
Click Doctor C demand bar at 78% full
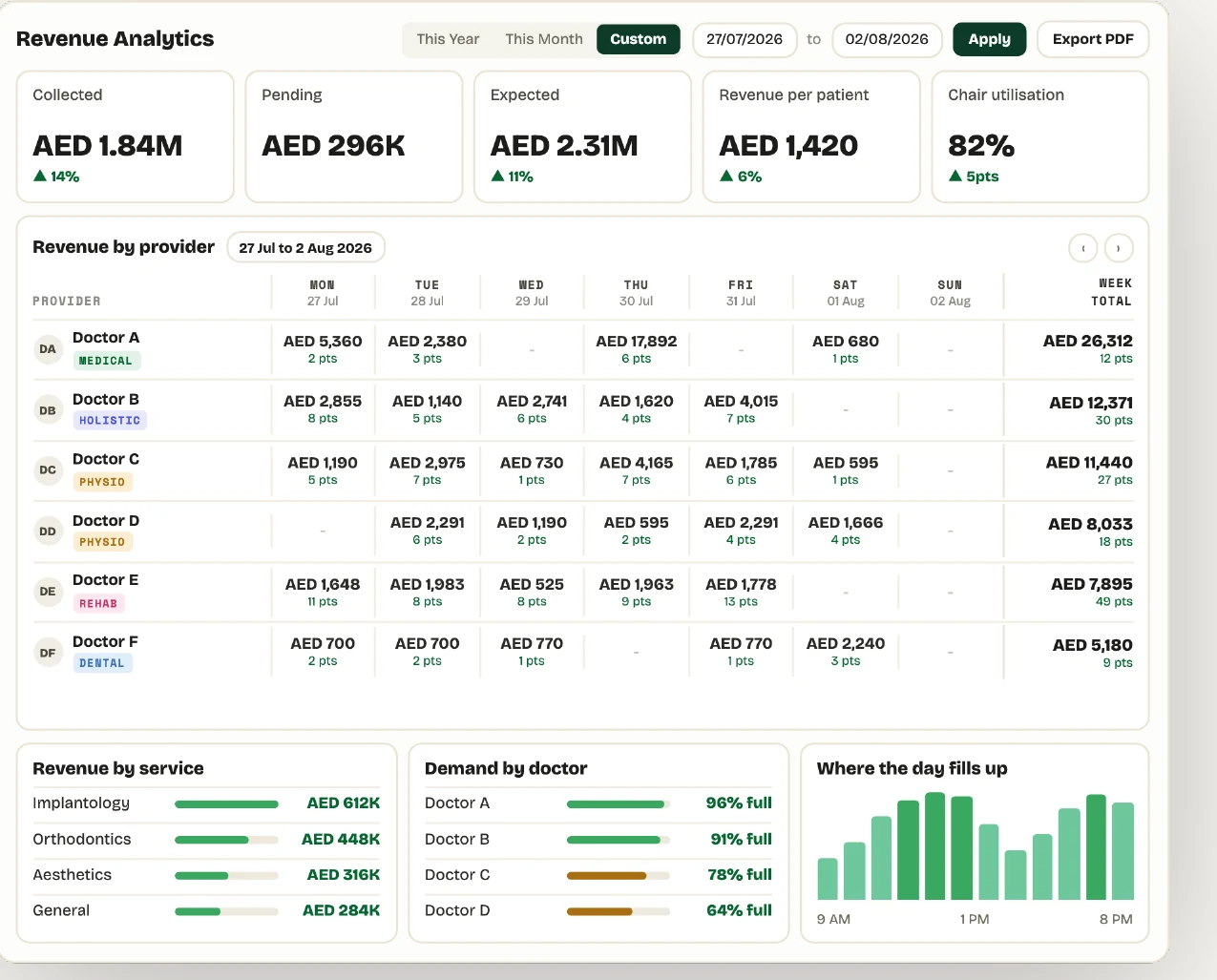619,876
